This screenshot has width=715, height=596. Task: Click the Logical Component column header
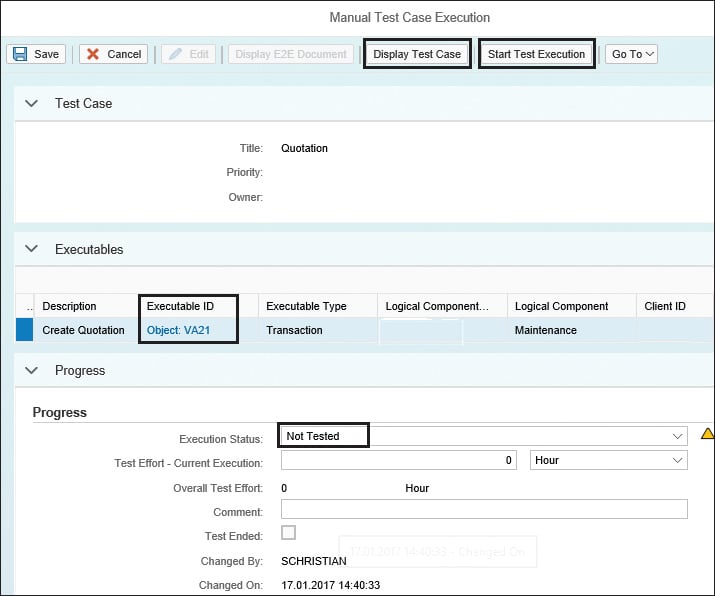click(x=561, y=306)
